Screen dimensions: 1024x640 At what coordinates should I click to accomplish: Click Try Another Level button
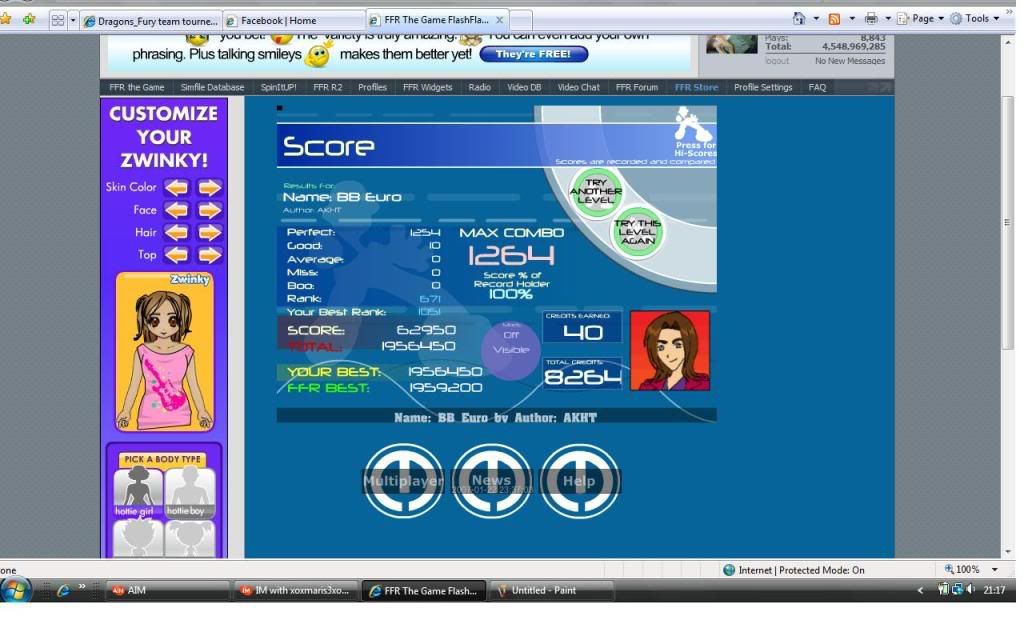tap(596, 192)
